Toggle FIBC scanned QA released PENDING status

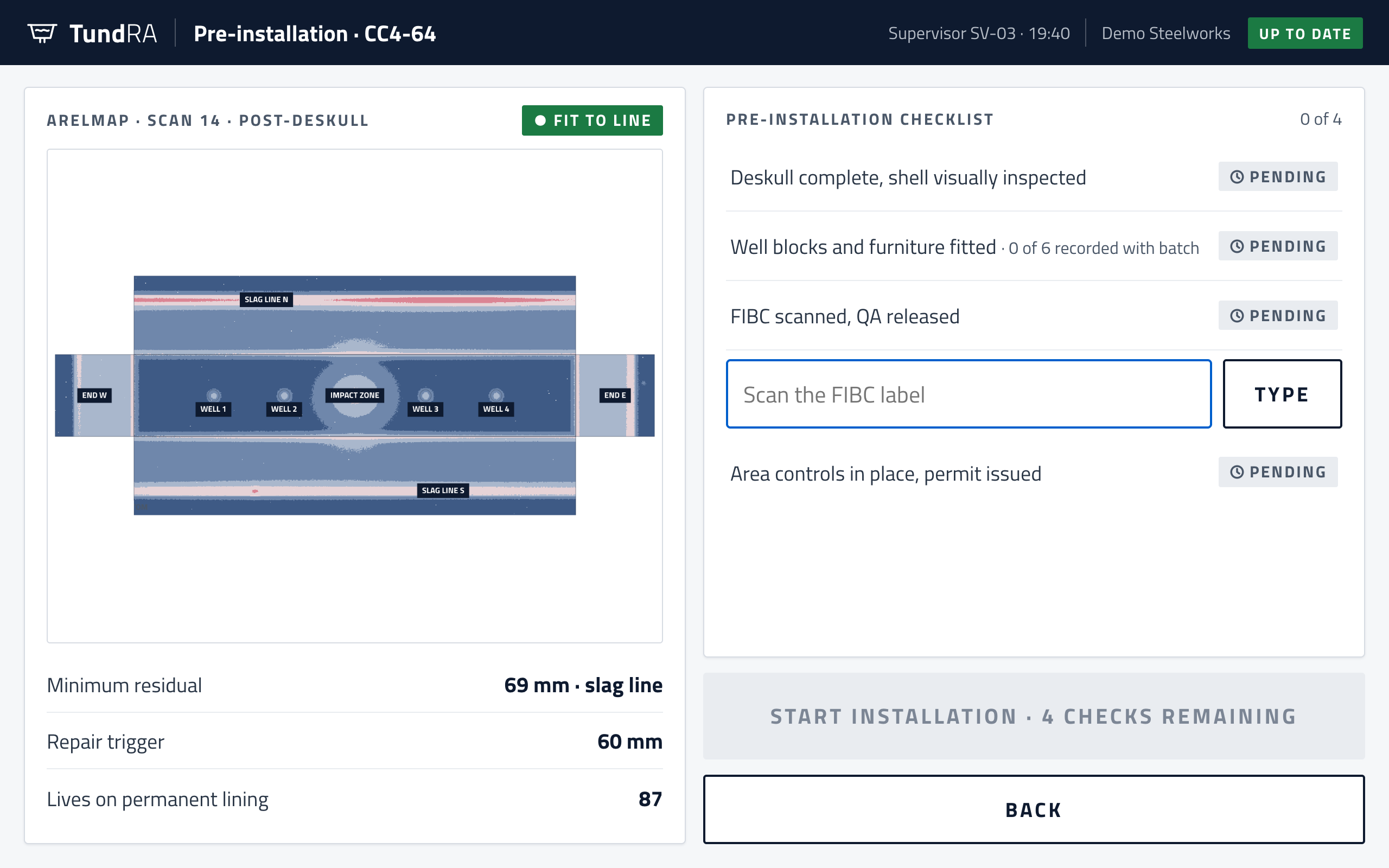(1278, 316)
